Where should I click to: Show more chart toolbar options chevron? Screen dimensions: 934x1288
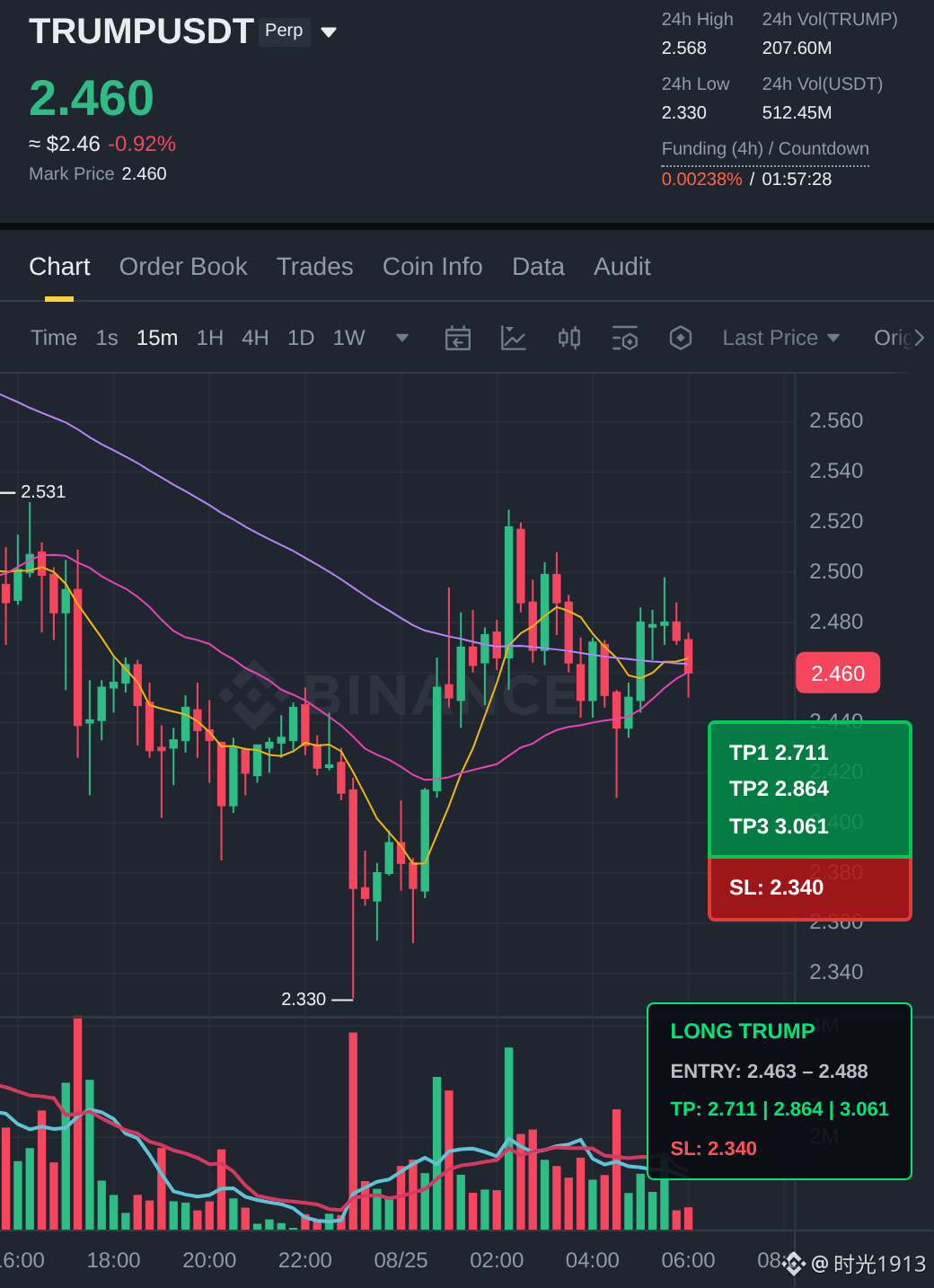coord(920,338)
